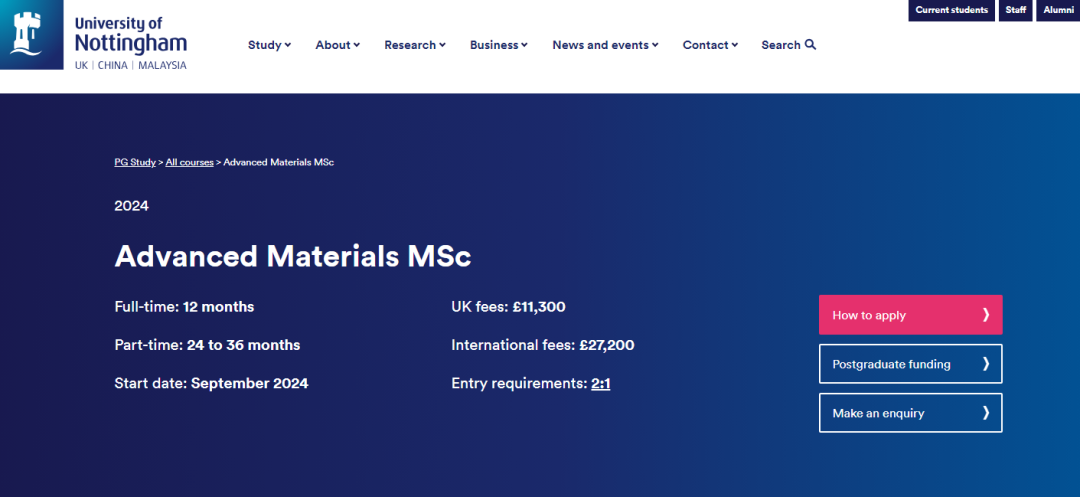Open the Business navigation menu
Viewport: 1080px width, 497px height.
tap(498, 45)
